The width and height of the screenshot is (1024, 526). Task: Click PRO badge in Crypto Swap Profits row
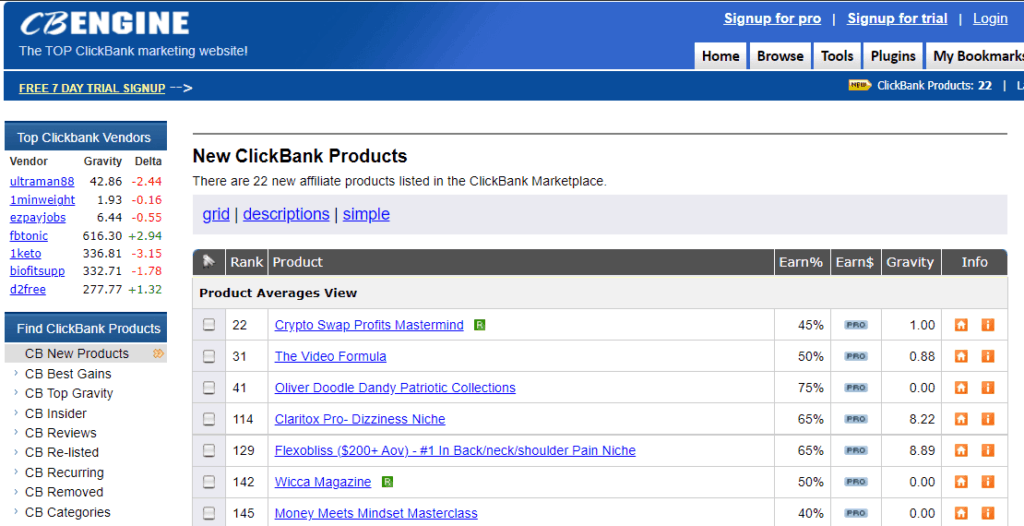point(856,325)
